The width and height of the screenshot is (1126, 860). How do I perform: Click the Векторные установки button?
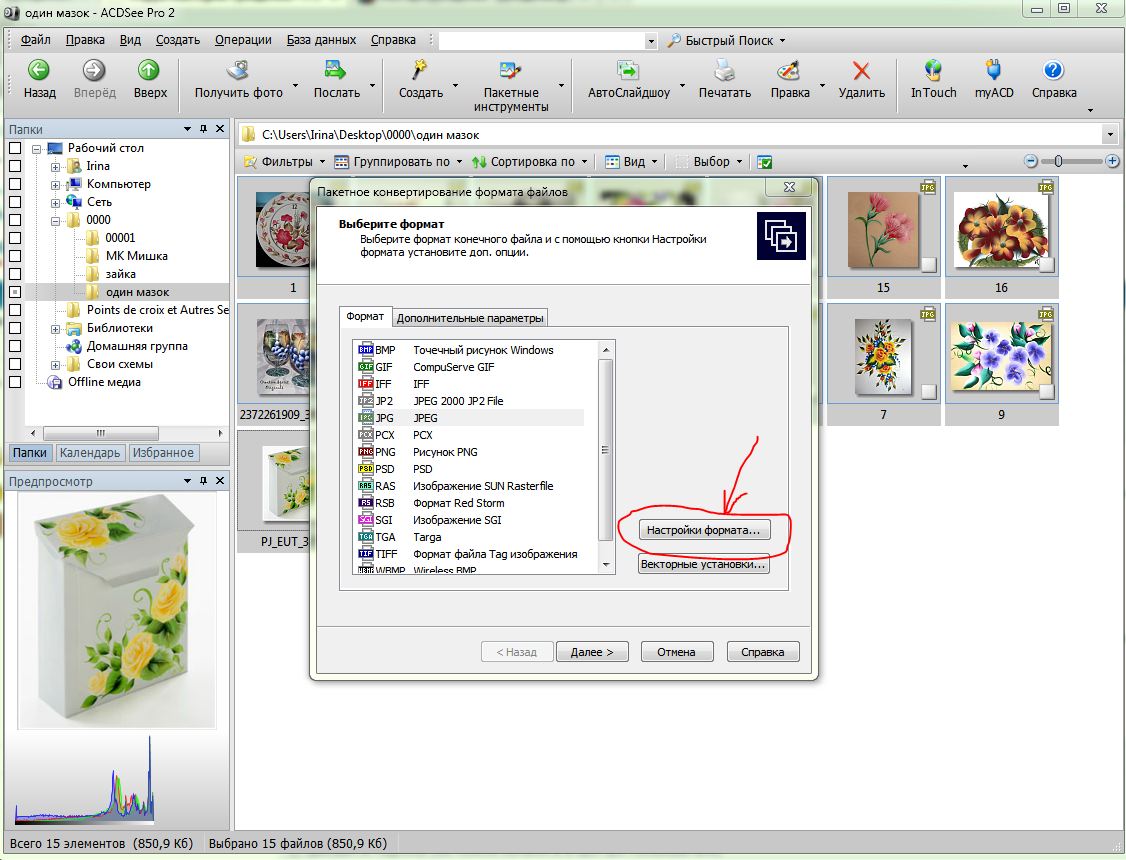[x=704, y=564]
